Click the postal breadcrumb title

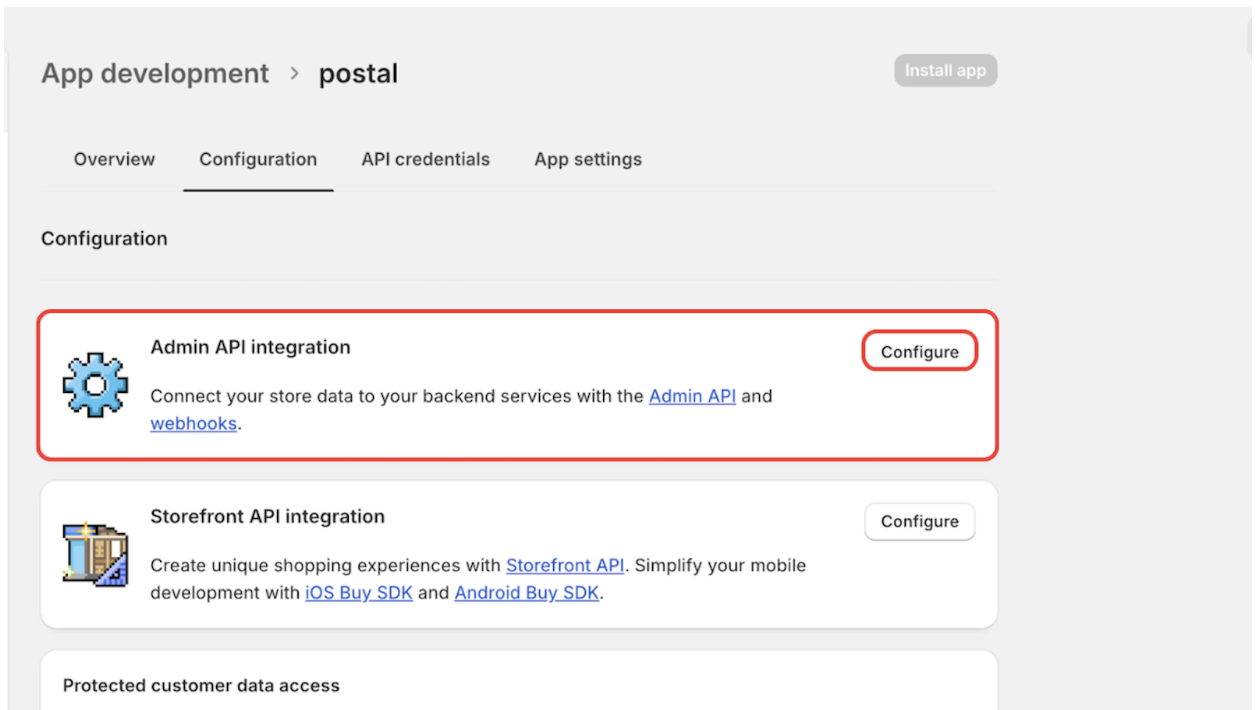[358, 73]
